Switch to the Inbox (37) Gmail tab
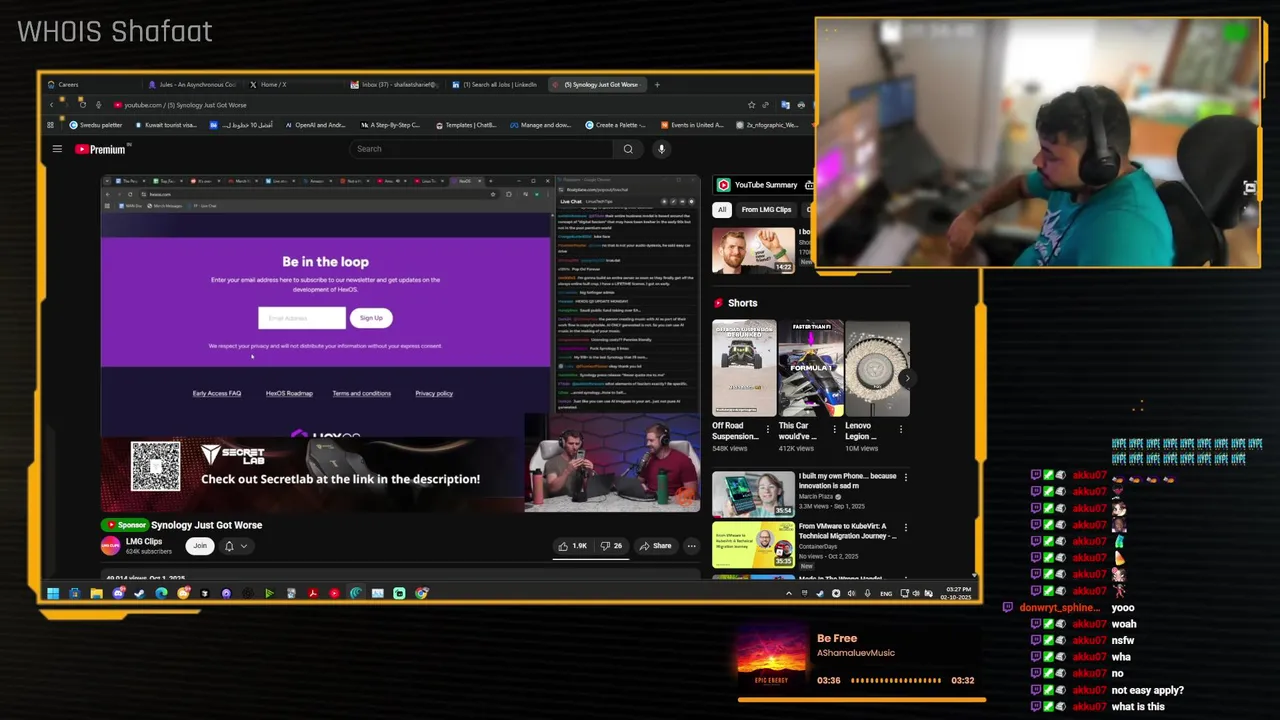This screenshot has width=1280, height=720. (x=395, y=85)
